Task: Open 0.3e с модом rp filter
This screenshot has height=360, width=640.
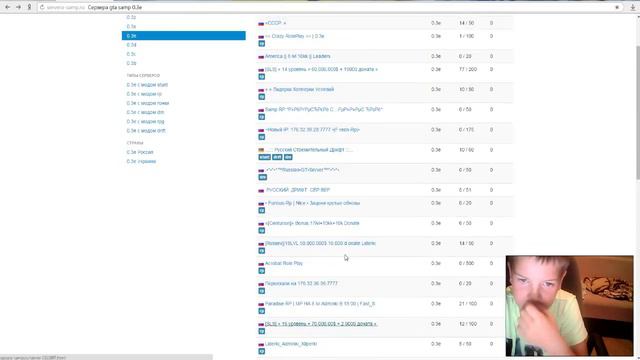Action: click(x=144, y=94)
